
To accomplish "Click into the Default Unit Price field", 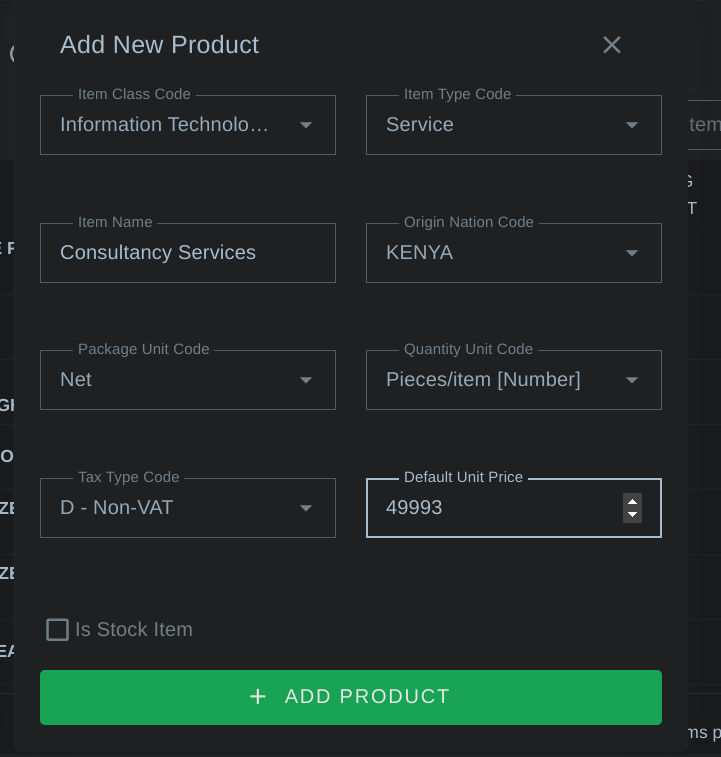I will [495, 508].
